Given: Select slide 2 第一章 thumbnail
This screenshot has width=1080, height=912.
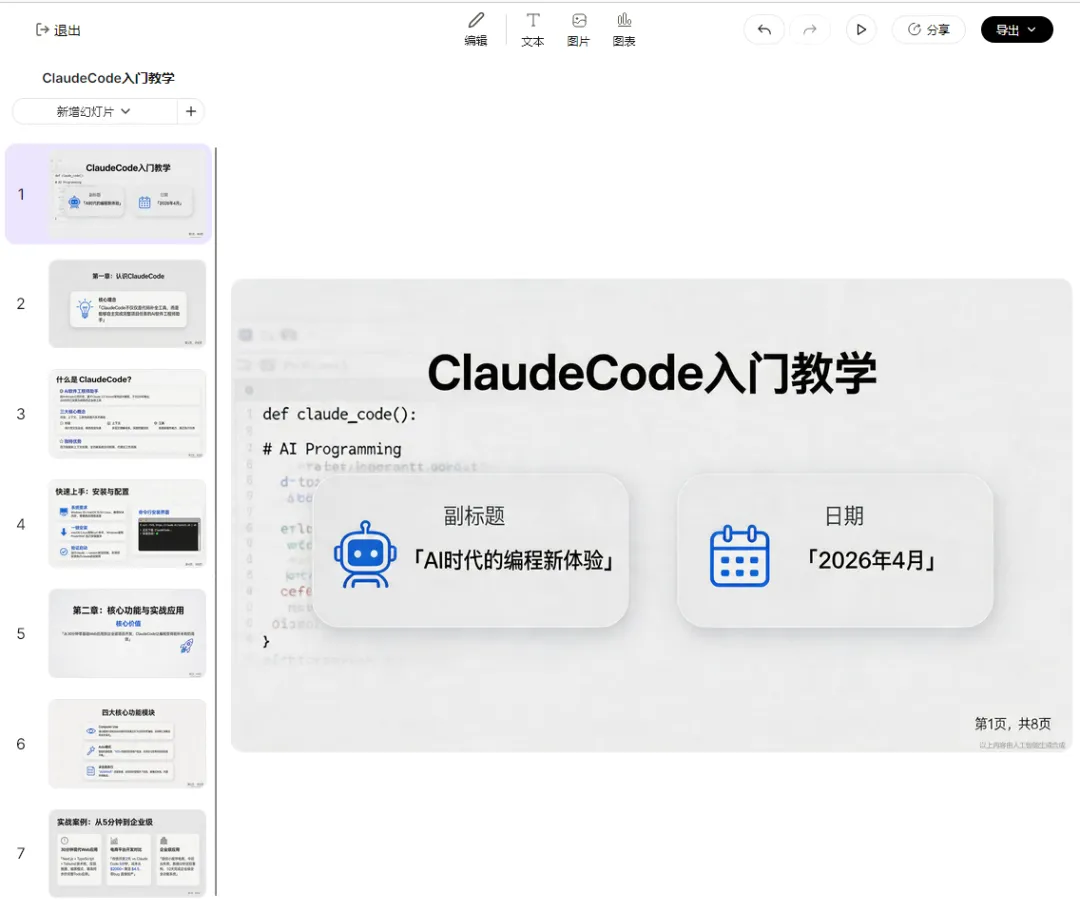Looking at the screenshot, I should [127, 304].
